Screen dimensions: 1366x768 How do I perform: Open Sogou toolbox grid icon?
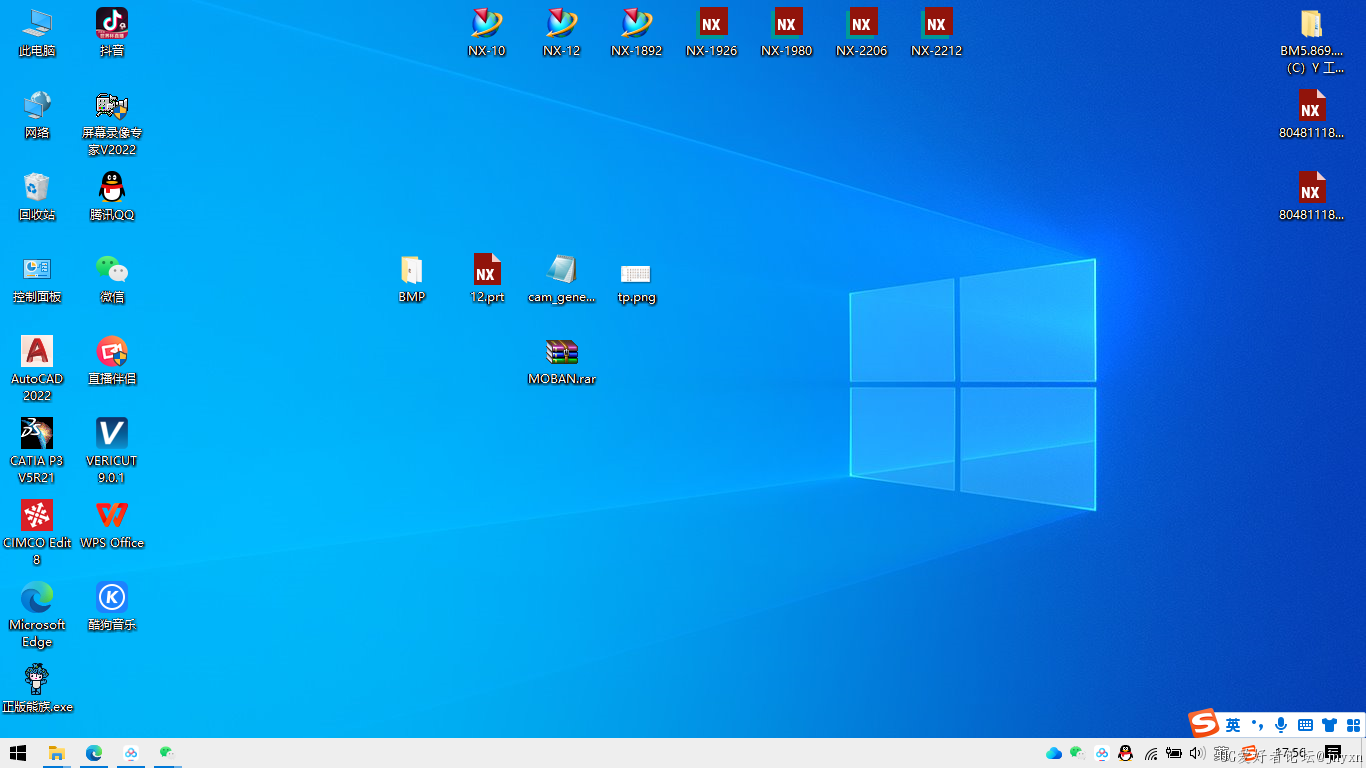pos(1353,725)
